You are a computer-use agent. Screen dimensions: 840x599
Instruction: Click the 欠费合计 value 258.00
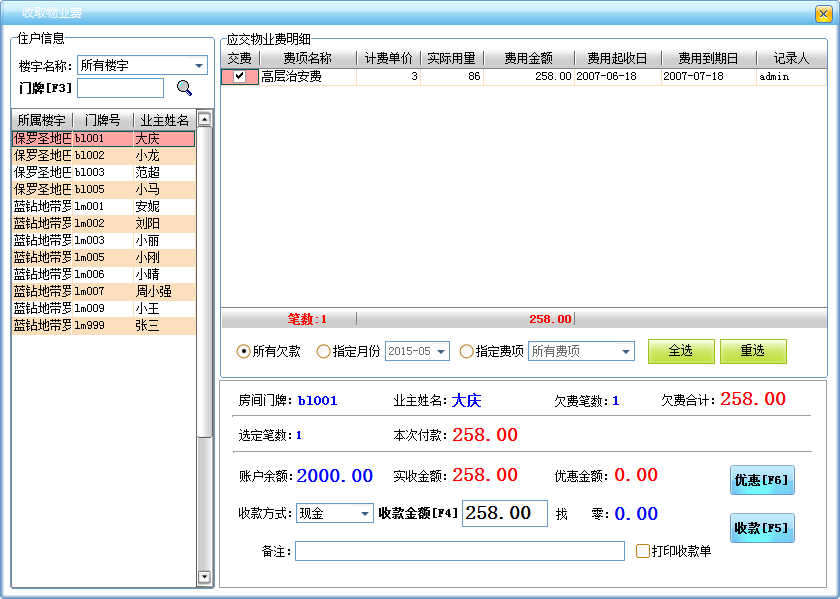(x=753, y=399)
